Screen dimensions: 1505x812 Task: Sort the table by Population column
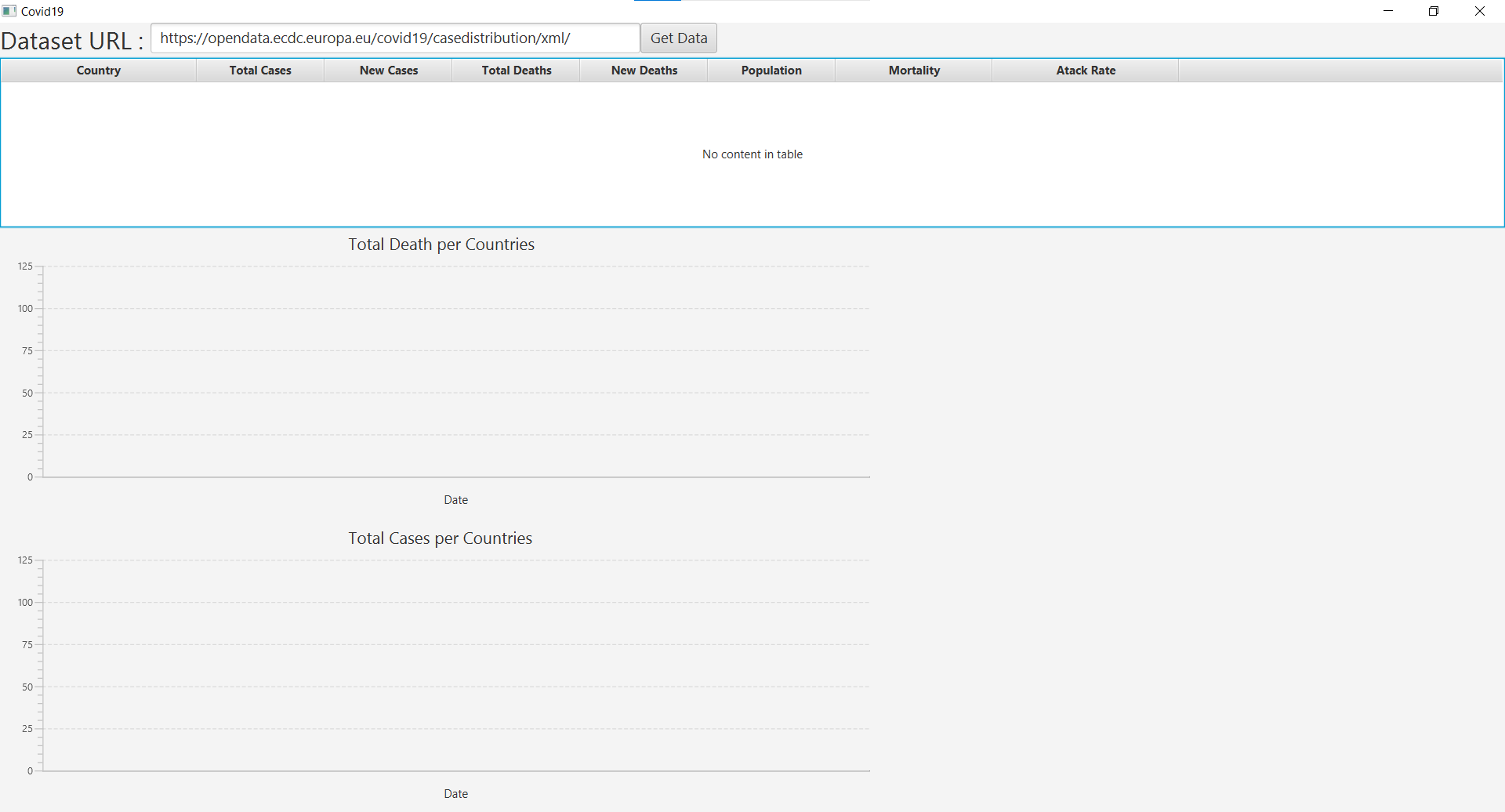point(771,70)
